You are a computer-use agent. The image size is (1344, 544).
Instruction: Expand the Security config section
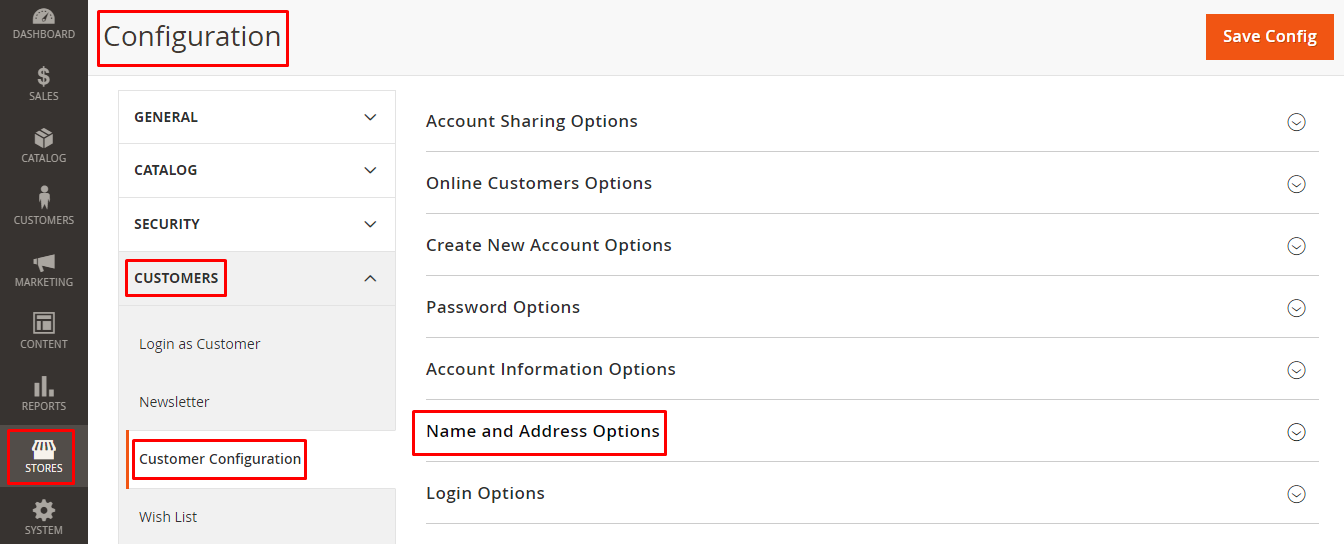(x=257, y=224)
